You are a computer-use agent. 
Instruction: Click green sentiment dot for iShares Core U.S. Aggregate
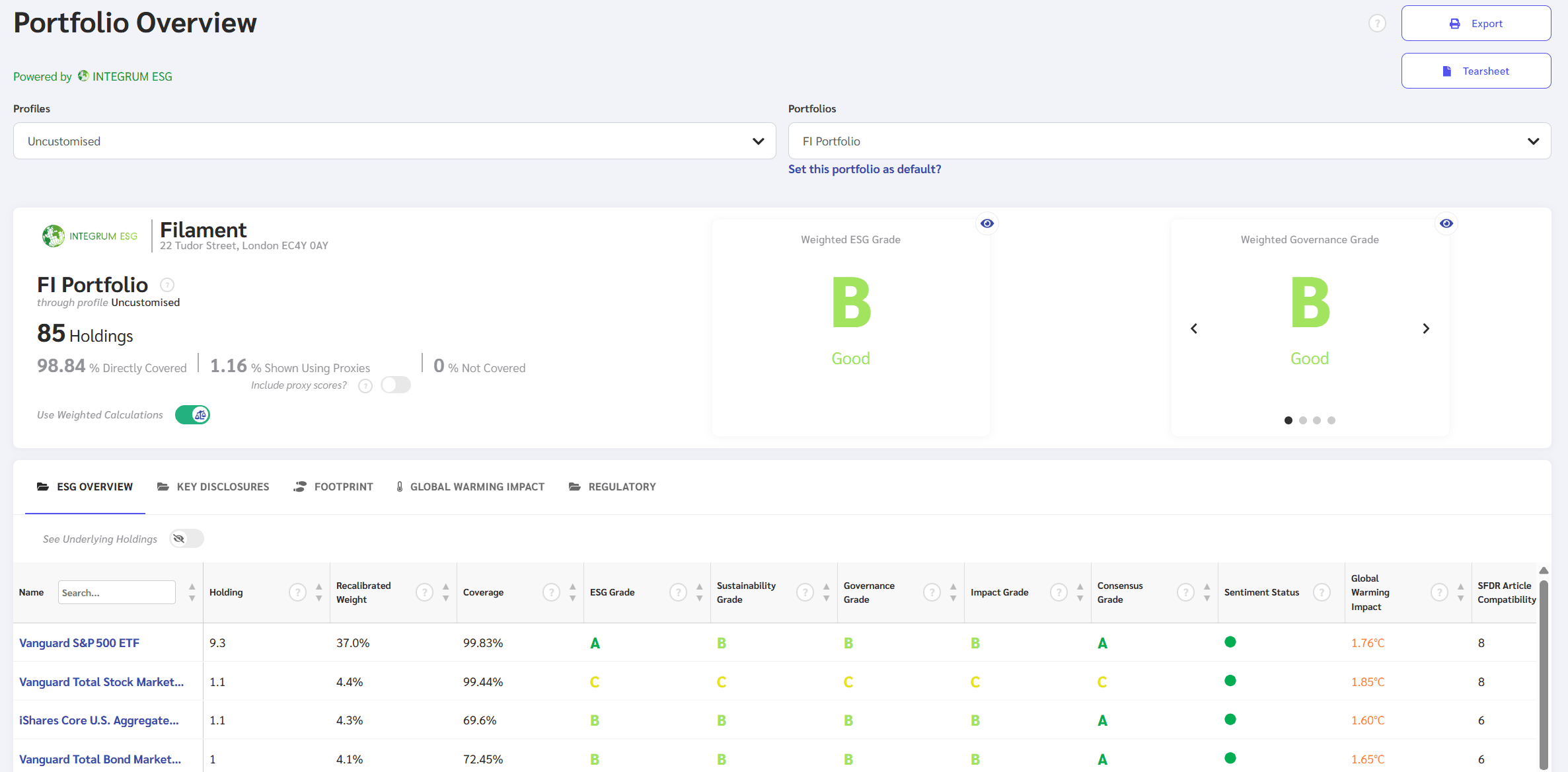point(1230,719)
